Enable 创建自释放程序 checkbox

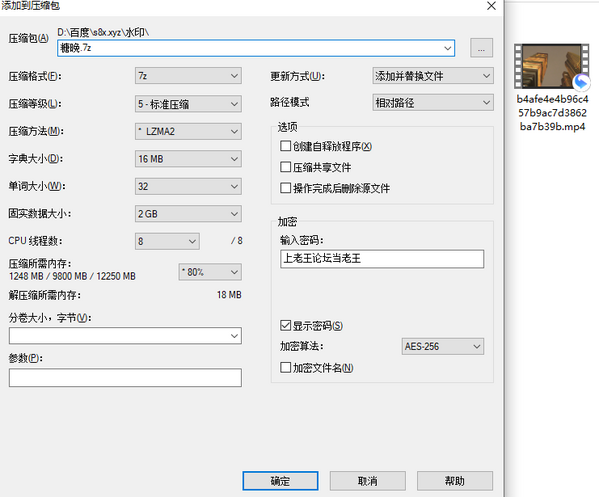[x=285, y=146]
